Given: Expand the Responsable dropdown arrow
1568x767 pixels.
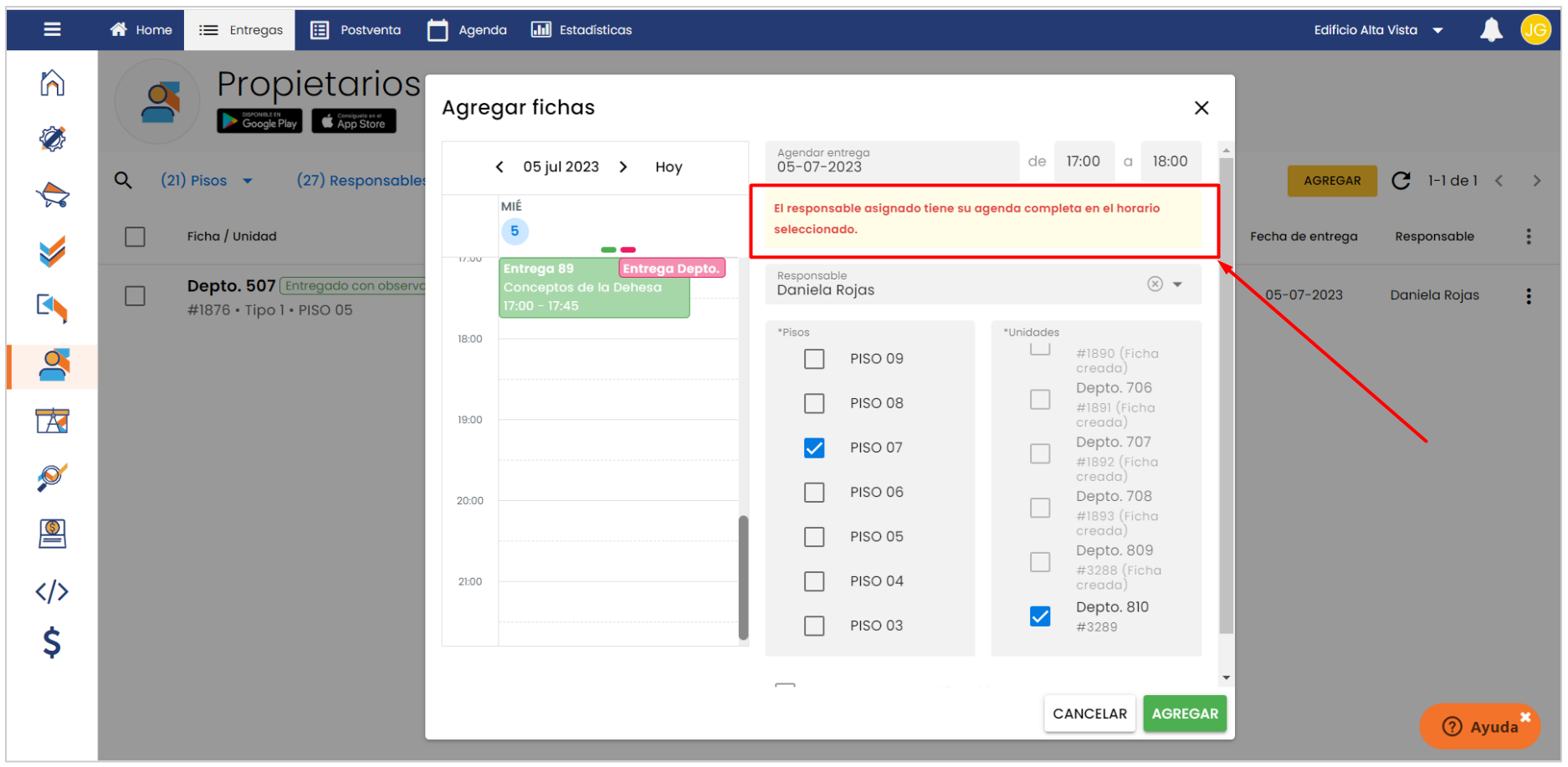Looking at the screenshot, I should tap(1178, 284).
